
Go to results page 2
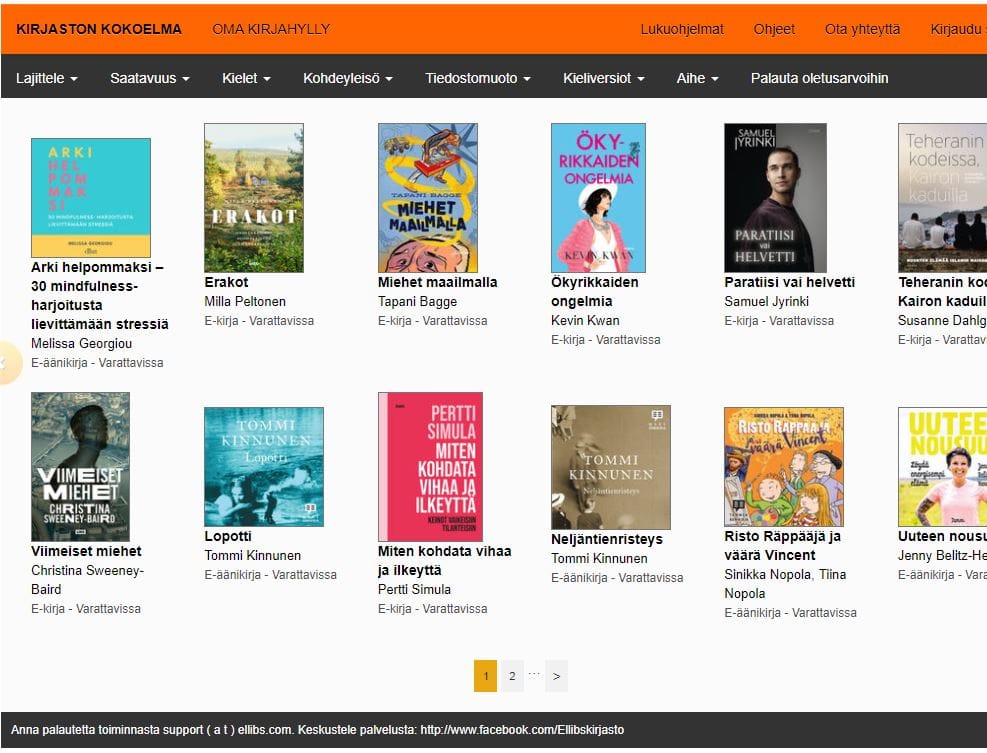coord(512,676)
